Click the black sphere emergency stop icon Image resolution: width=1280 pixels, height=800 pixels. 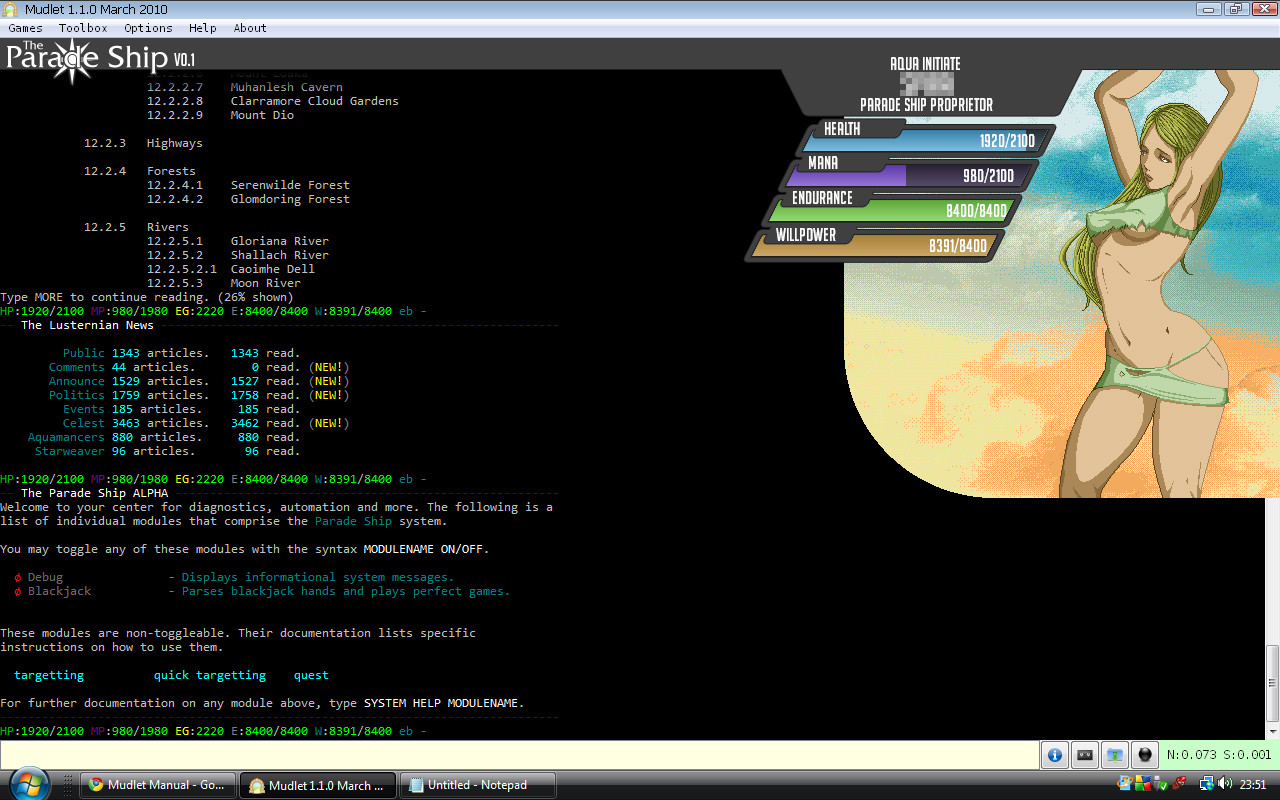pyautogui.click(x=1146, y=755)
